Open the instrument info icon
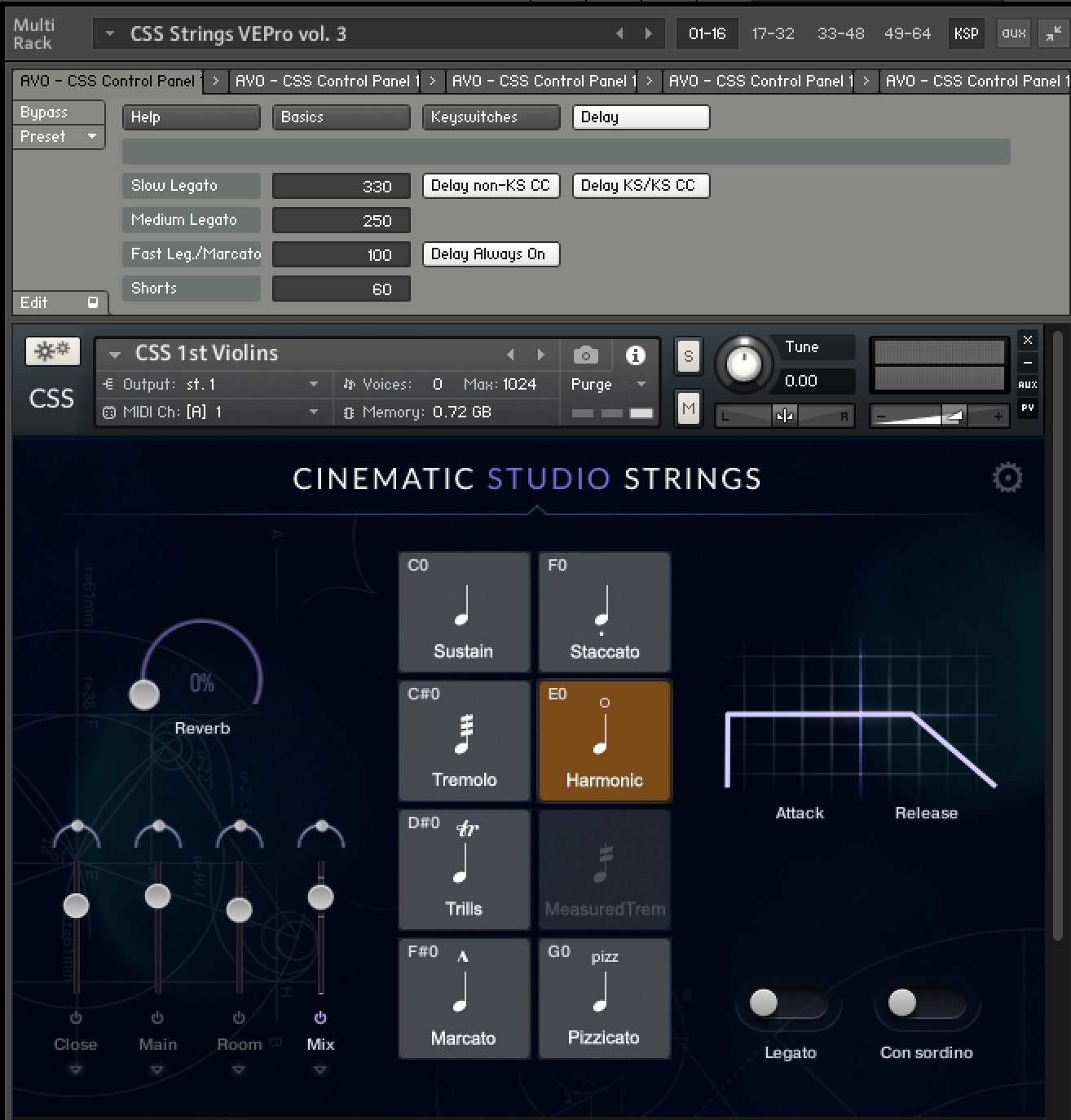 pyautogui.click(x=635, y=355)
